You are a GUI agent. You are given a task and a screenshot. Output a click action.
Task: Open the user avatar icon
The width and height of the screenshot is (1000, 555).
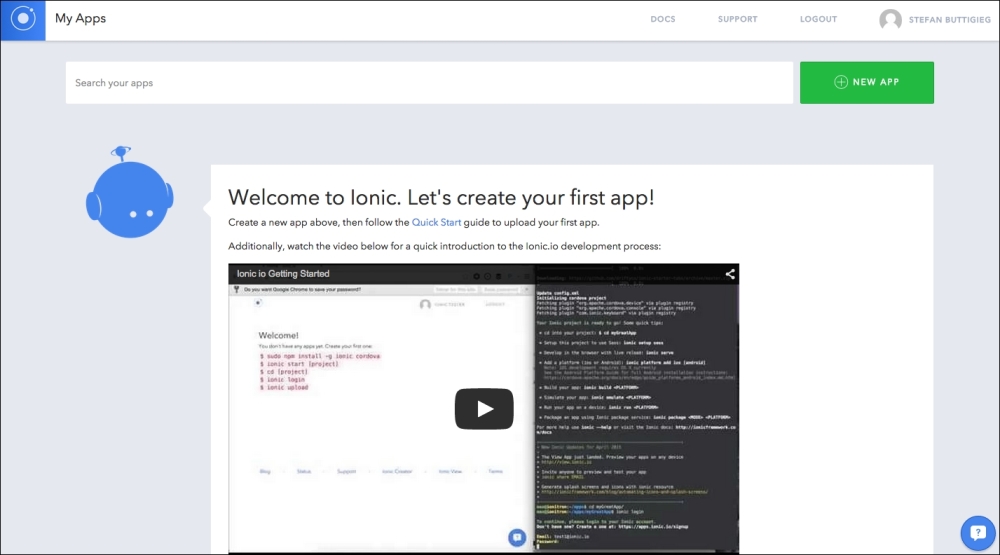tap(890, 20)
